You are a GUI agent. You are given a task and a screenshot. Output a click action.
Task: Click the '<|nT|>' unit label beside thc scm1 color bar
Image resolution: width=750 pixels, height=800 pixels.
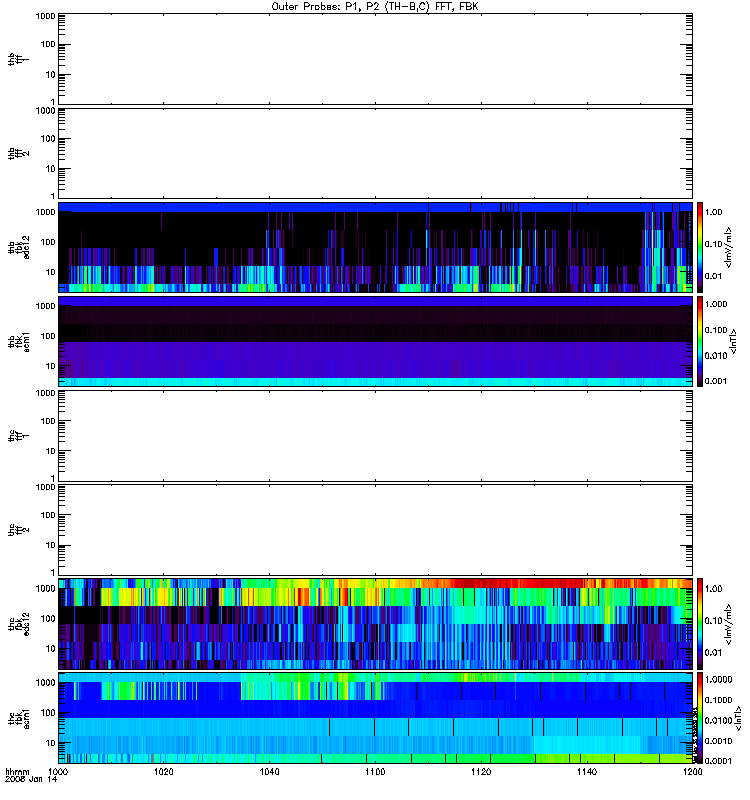click(x=737, y=718)
